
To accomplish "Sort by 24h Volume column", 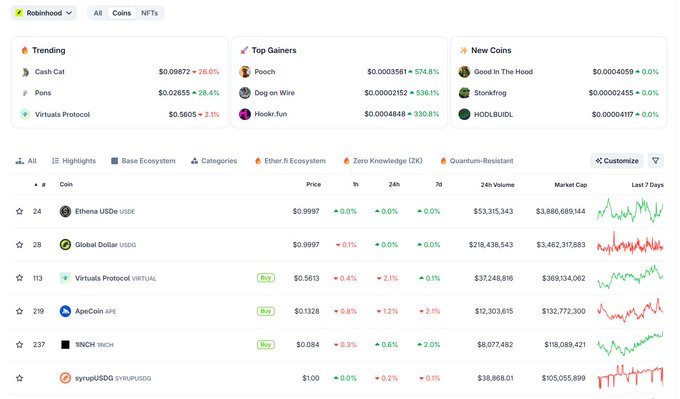I will tap(497, 185).
